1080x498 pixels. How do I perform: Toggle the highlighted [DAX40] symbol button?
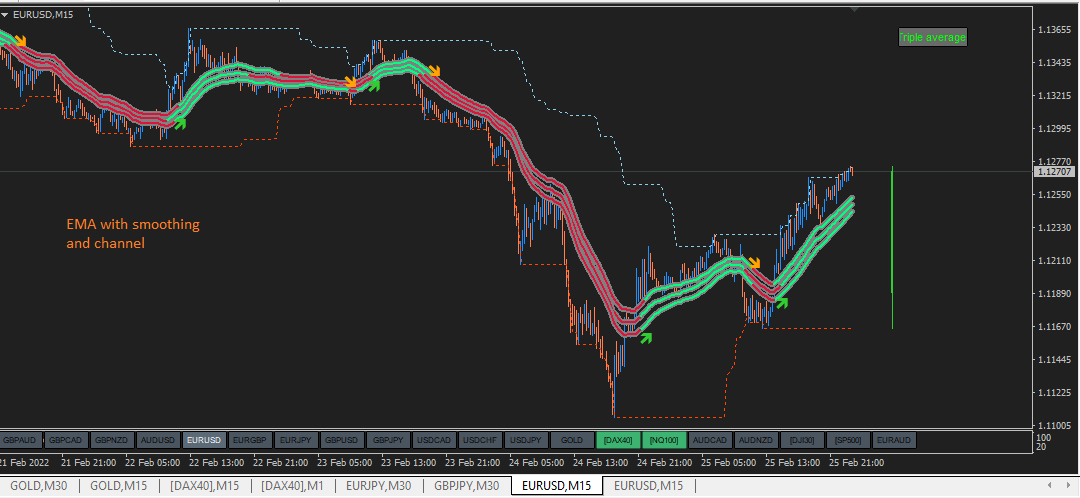(x=618, y=440)
